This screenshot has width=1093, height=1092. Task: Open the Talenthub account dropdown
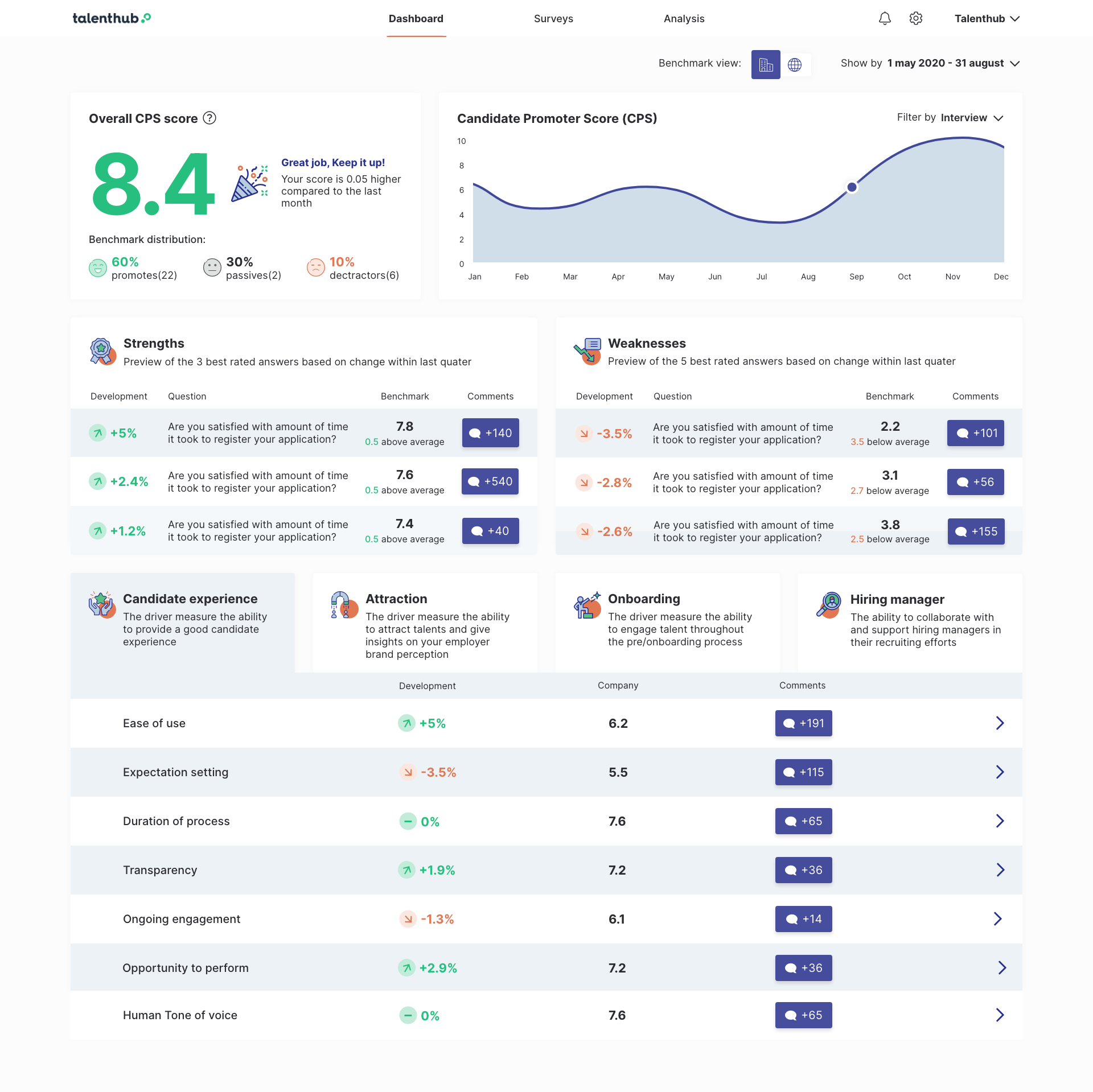tap(987, 19)
